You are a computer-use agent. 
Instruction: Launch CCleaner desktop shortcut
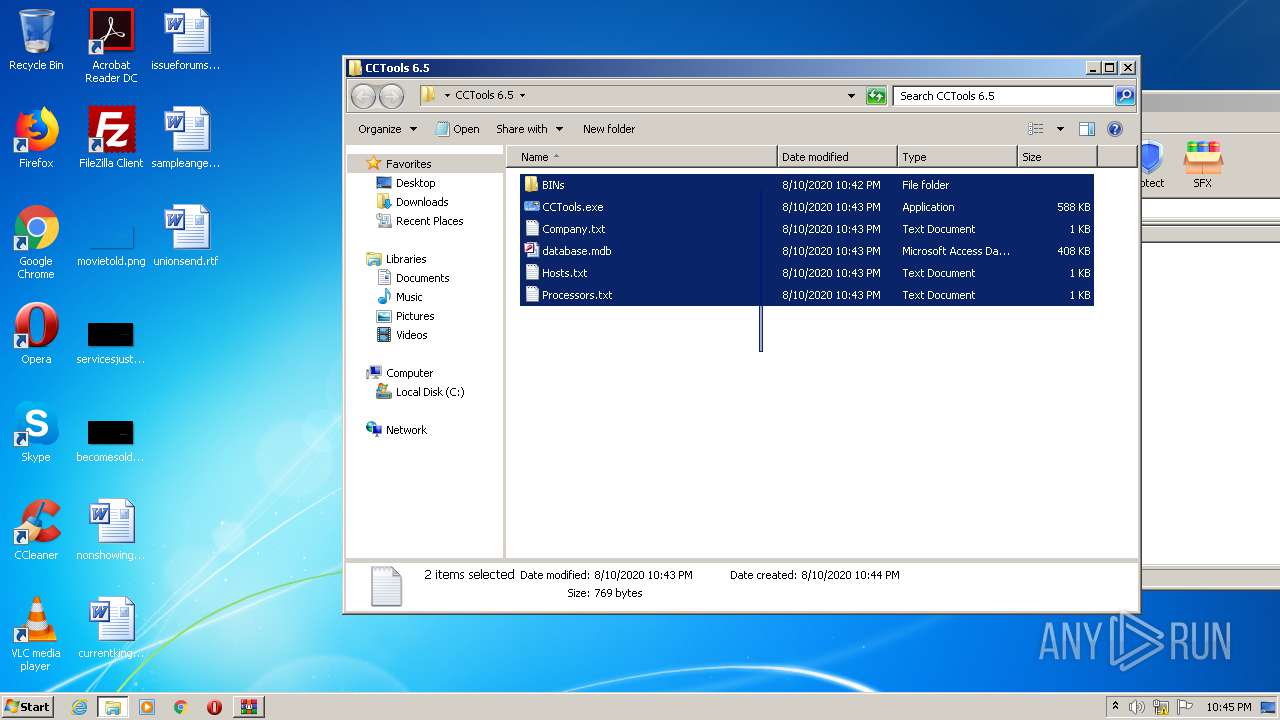click(x=36, y=530)
